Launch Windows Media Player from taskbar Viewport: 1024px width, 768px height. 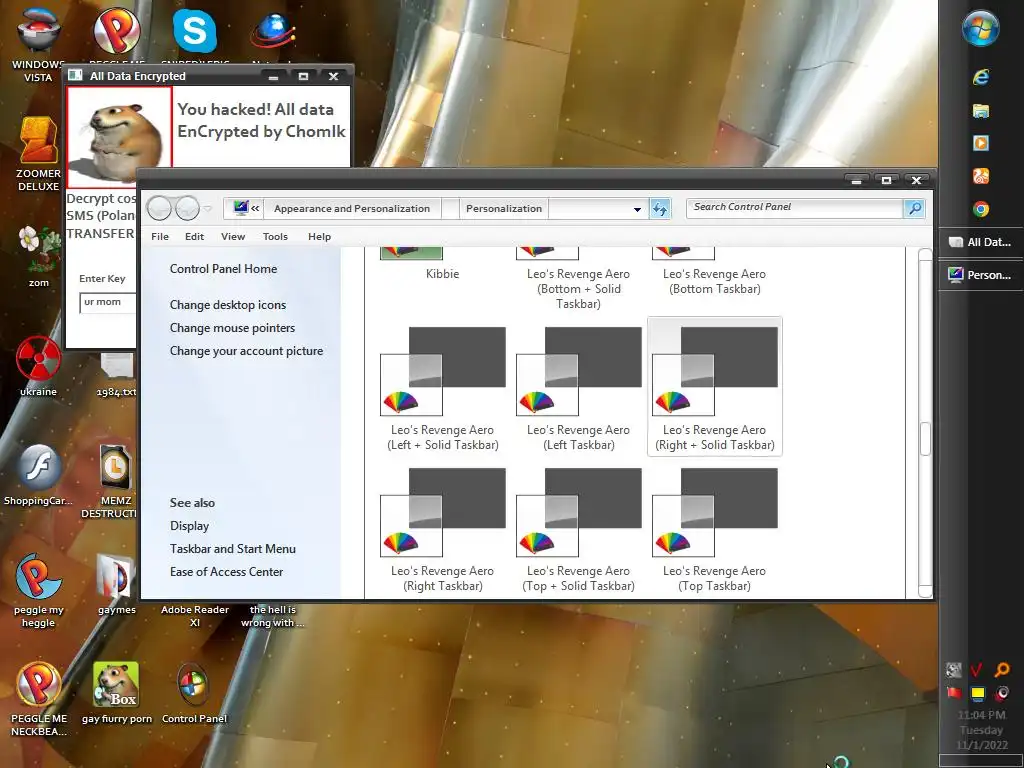(981, 143)
